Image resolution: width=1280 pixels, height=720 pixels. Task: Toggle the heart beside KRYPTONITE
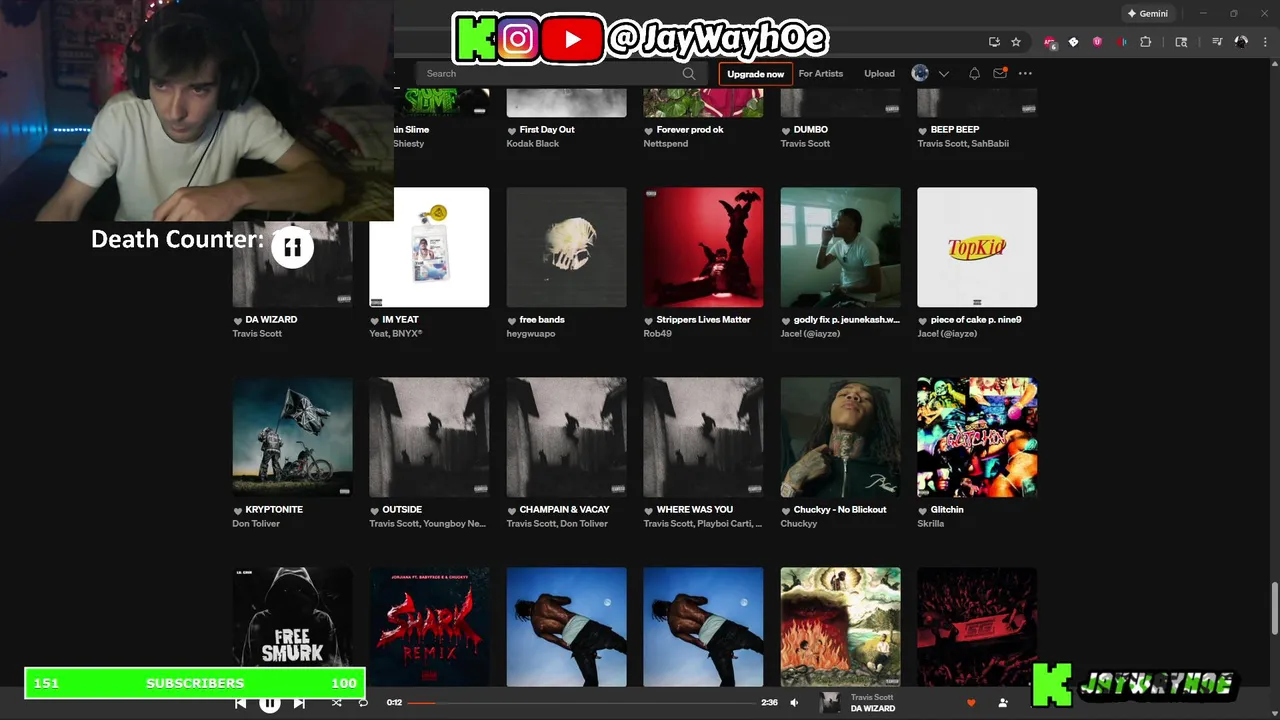pyautogui.click(x=238, y=510)
